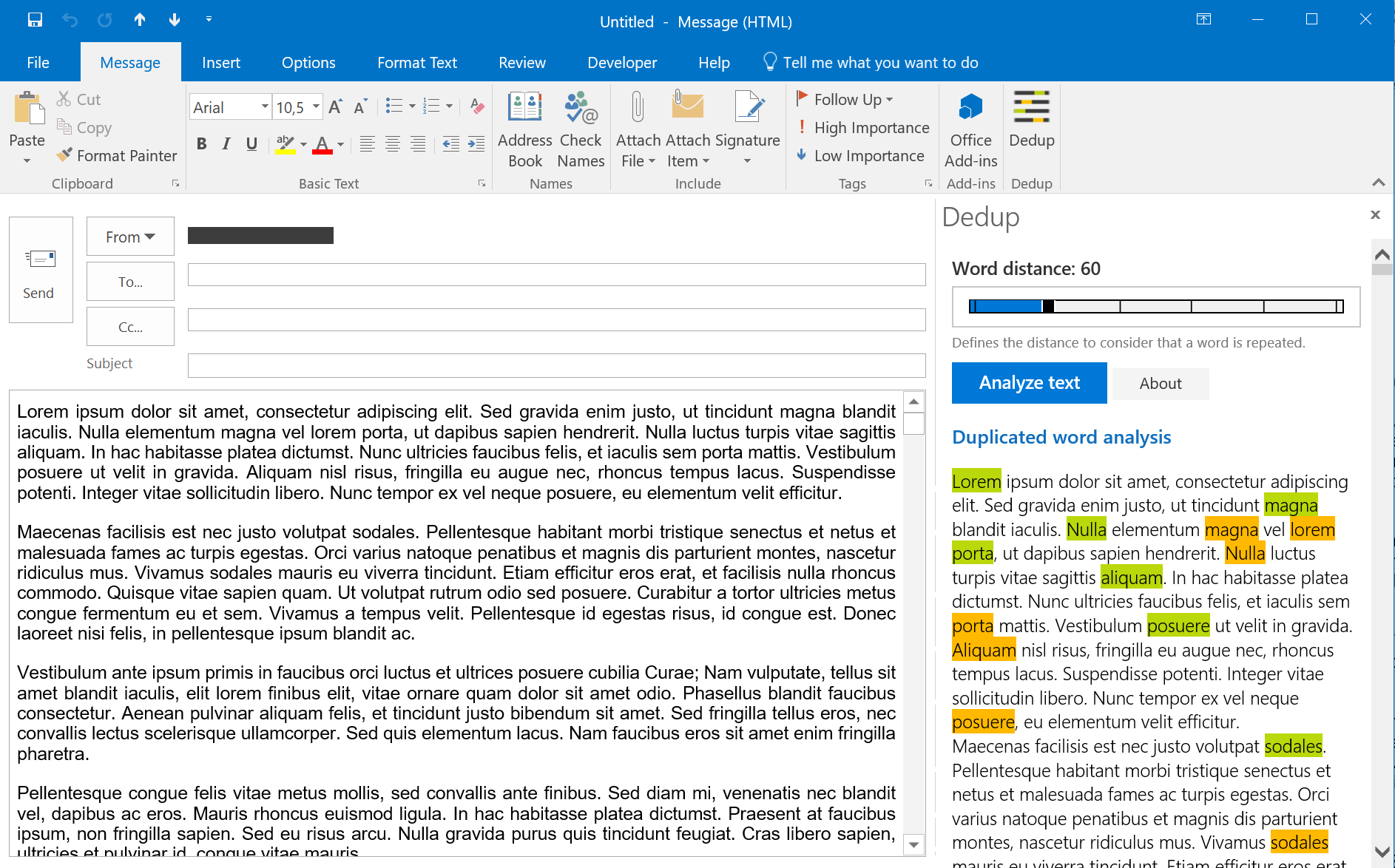This screenshot has height=868, width=1395.
Task: Click the To... button
Action: [x=130, y=282]
